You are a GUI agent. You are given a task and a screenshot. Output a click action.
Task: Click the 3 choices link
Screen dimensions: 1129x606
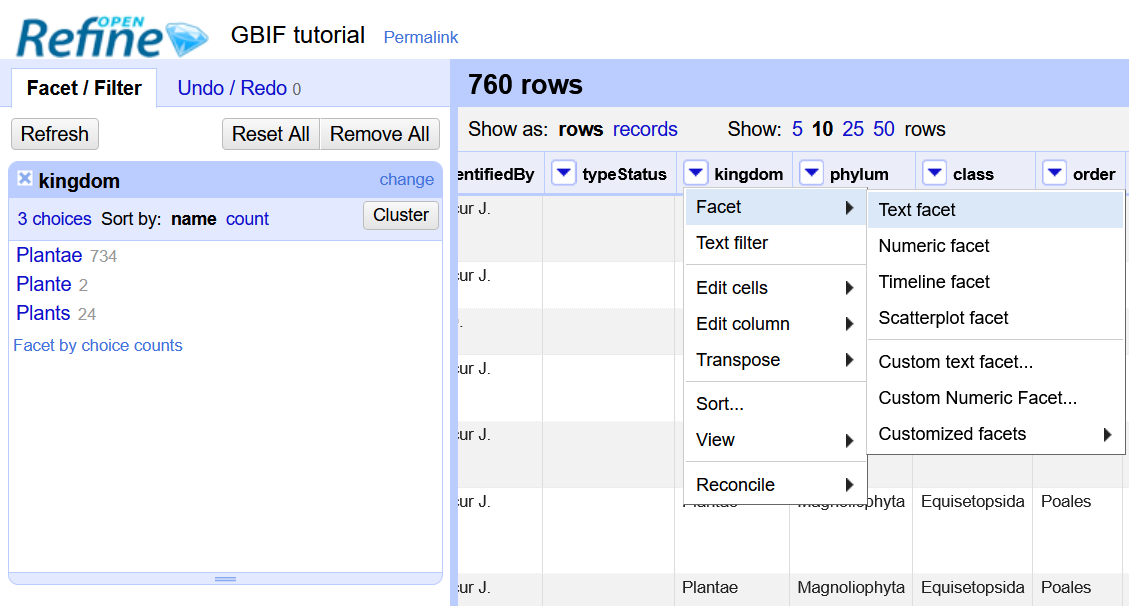[x=55, y=219]
